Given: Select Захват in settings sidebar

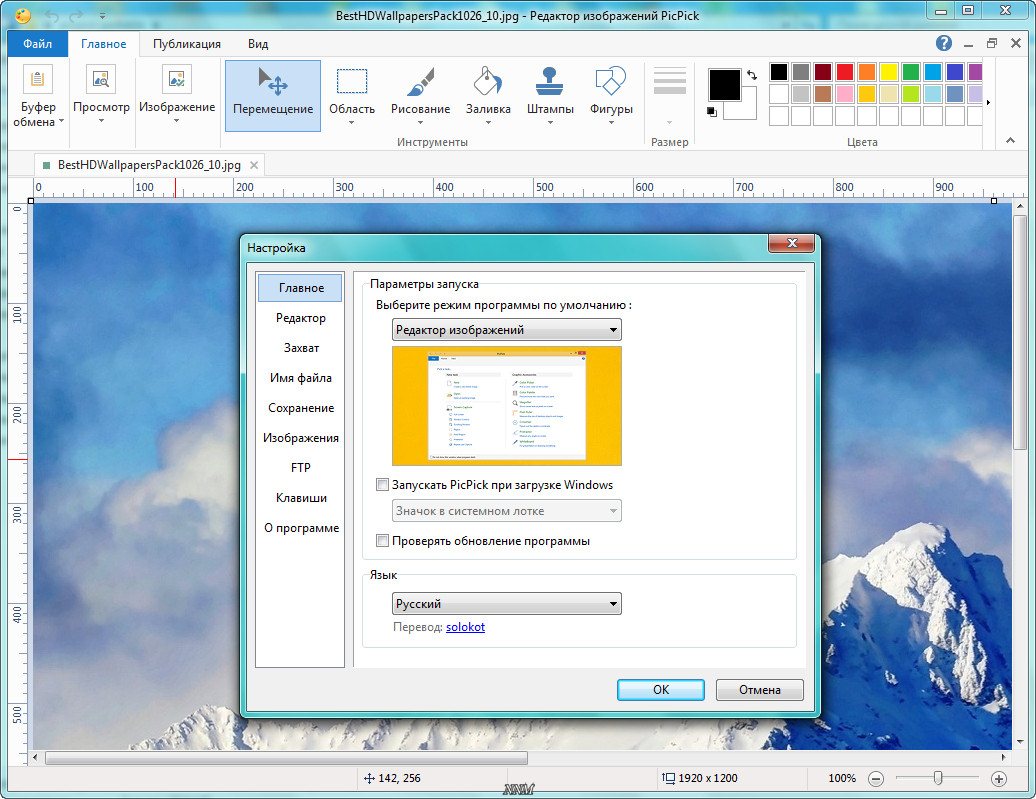Looking at the screenshot, I should pyautogui.click(x=301, y=348).
